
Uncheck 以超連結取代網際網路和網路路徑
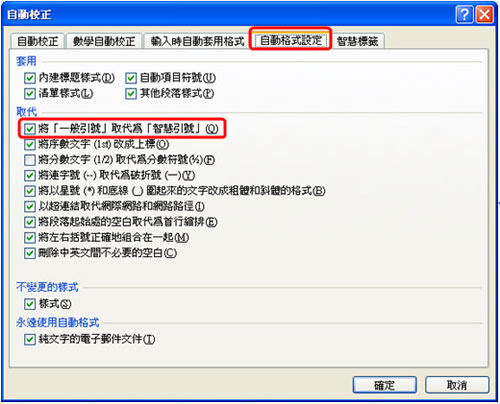tap(30, 206)
